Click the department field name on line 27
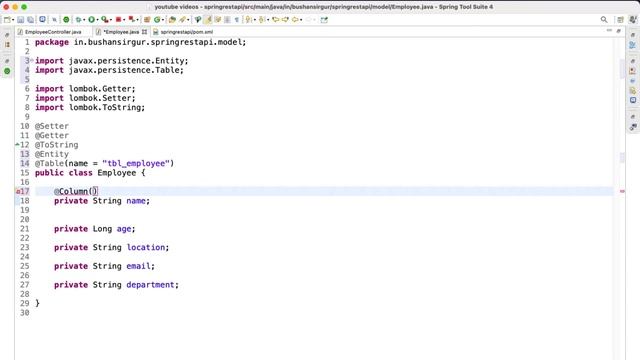Screen dimensions: 640x360 click(x=150, y=285)
